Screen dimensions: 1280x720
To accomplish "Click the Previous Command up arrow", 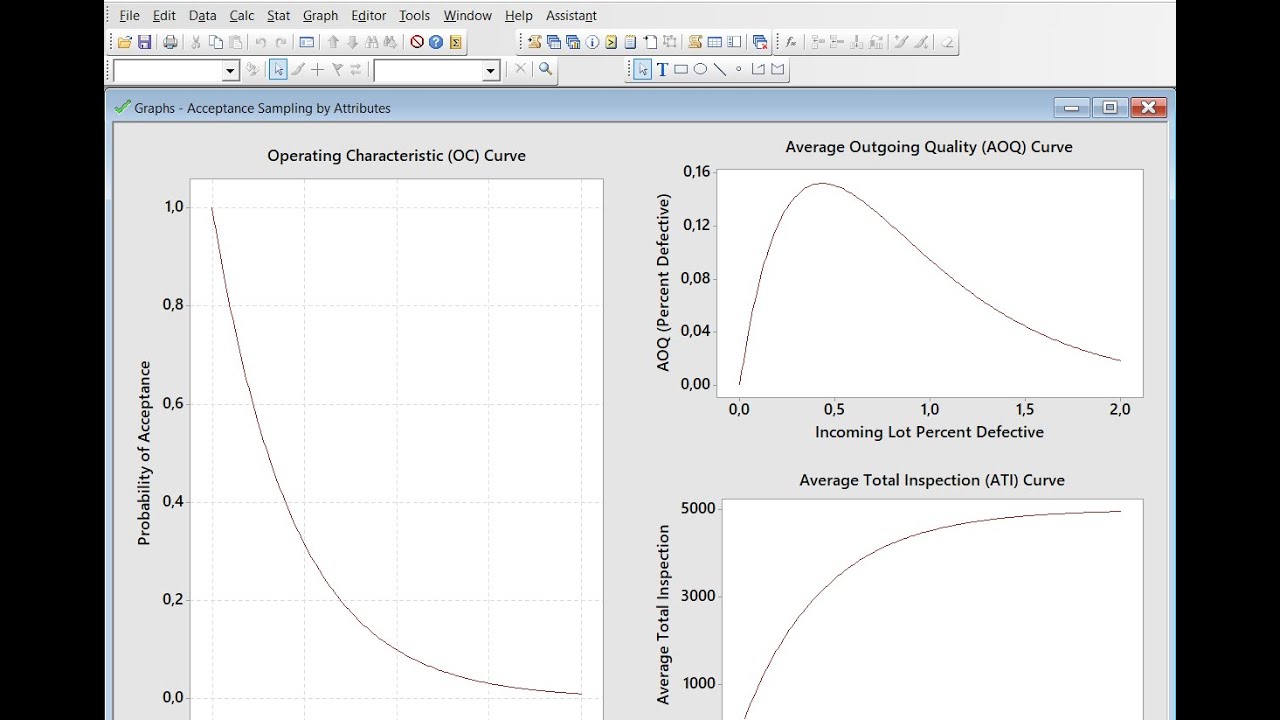I will pos(333,42).
